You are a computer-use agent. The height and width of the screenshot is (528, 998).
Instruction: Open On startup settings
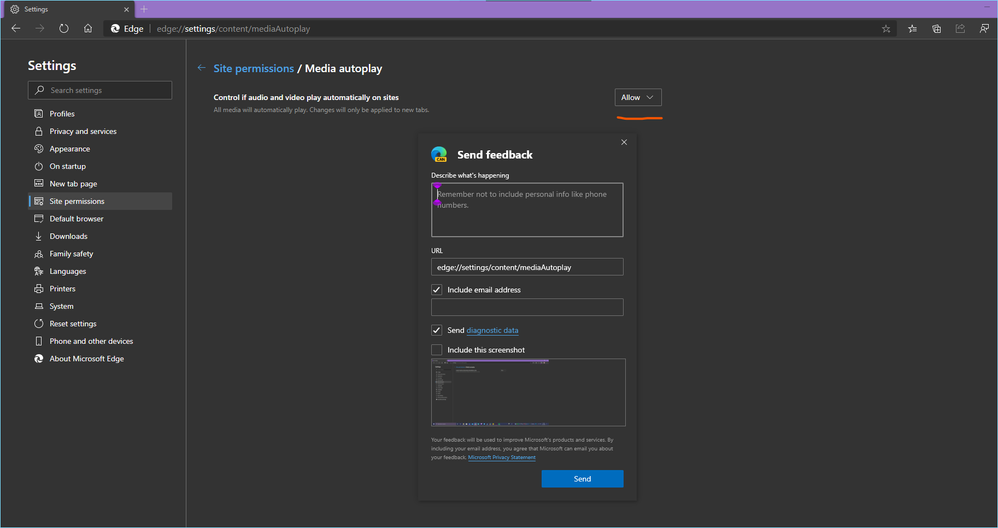click(100, 166)
